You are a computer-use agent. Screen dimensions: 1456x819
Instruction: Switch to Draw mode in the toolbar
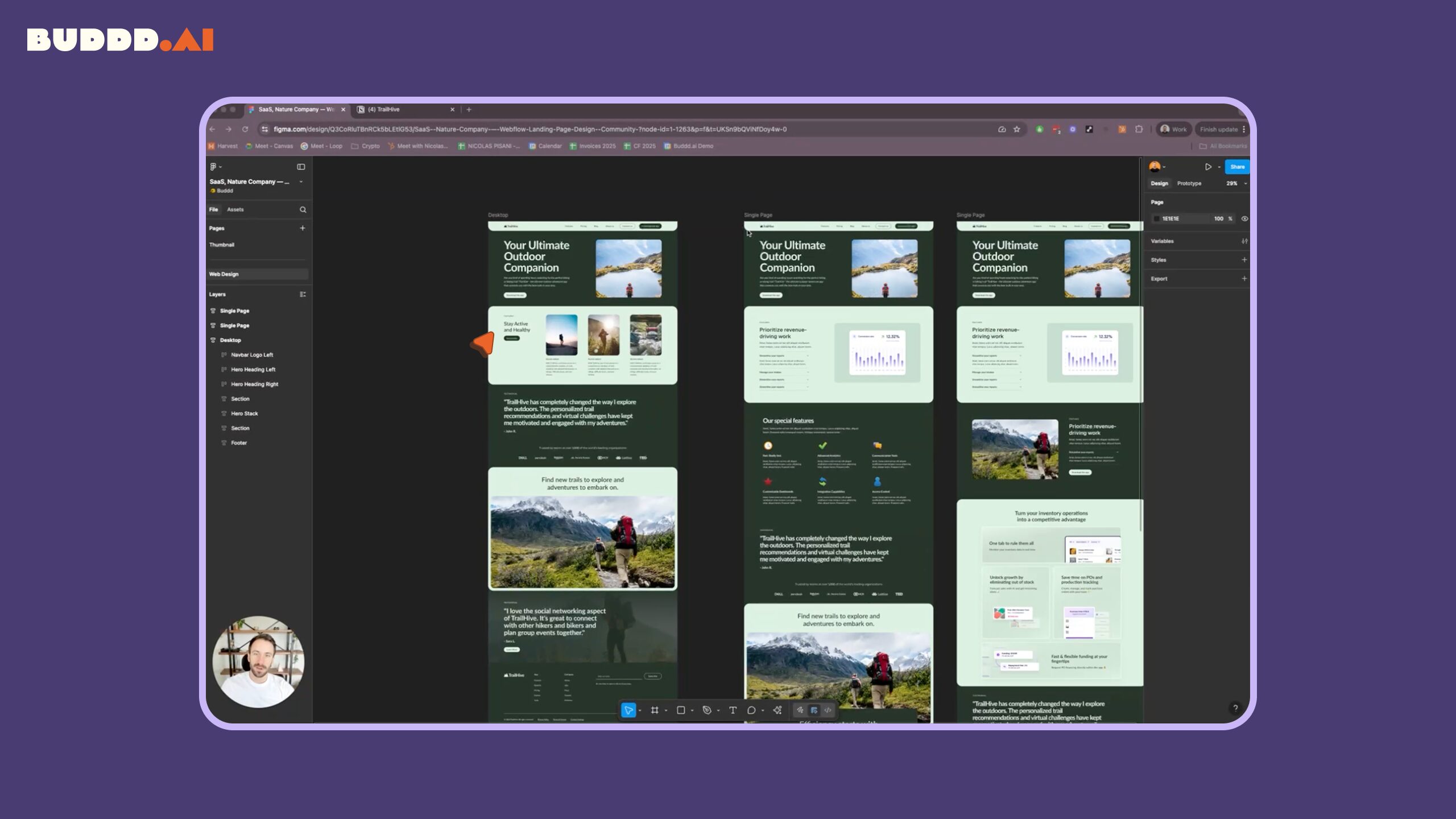tap(800, 710)
